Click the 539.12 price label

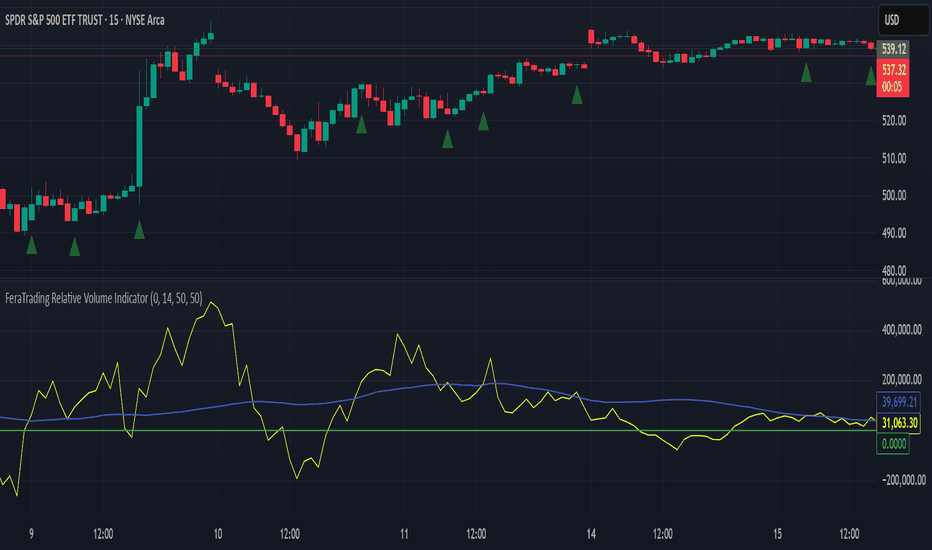tap(893, 49)
